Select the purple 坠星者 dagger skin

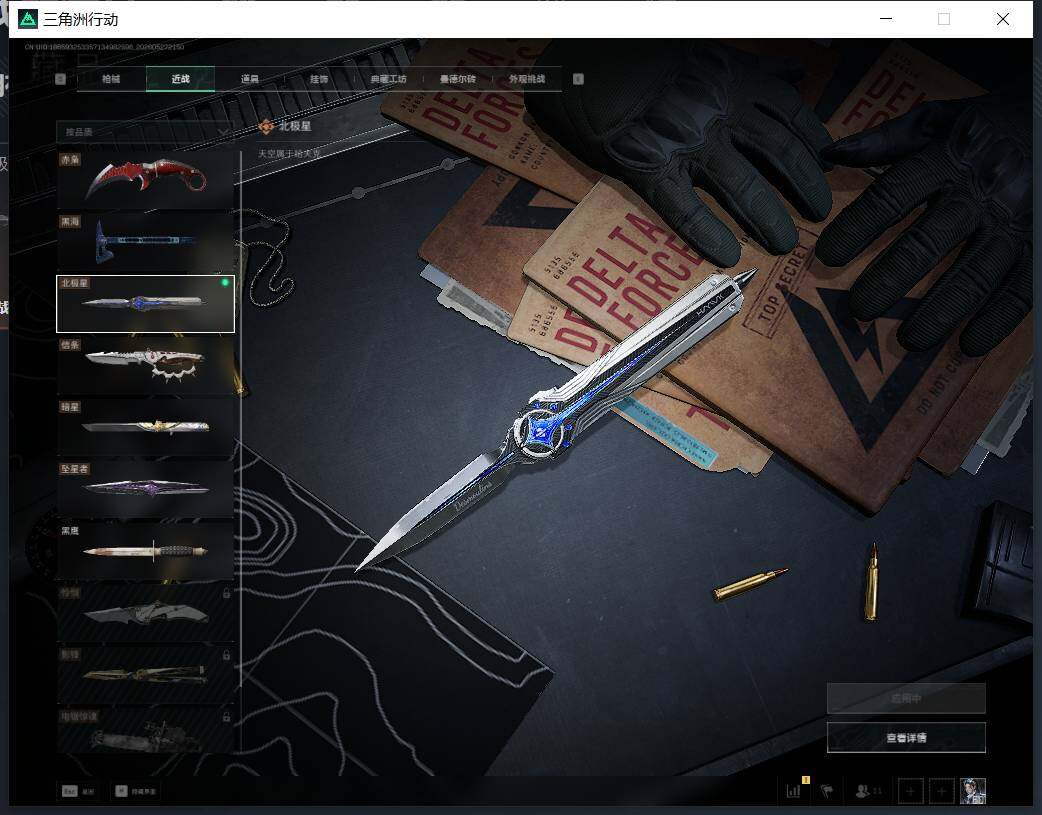pos(146,489)
